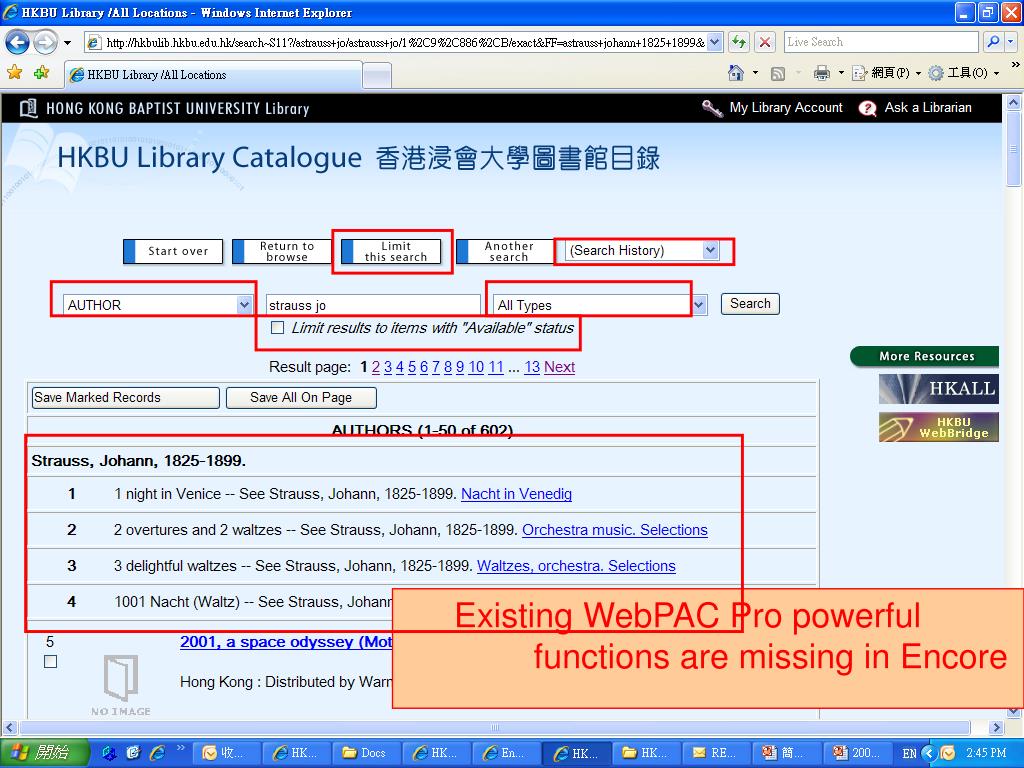
Task: Click the HKBU Library book logo icon
Action: click(28, 108)
